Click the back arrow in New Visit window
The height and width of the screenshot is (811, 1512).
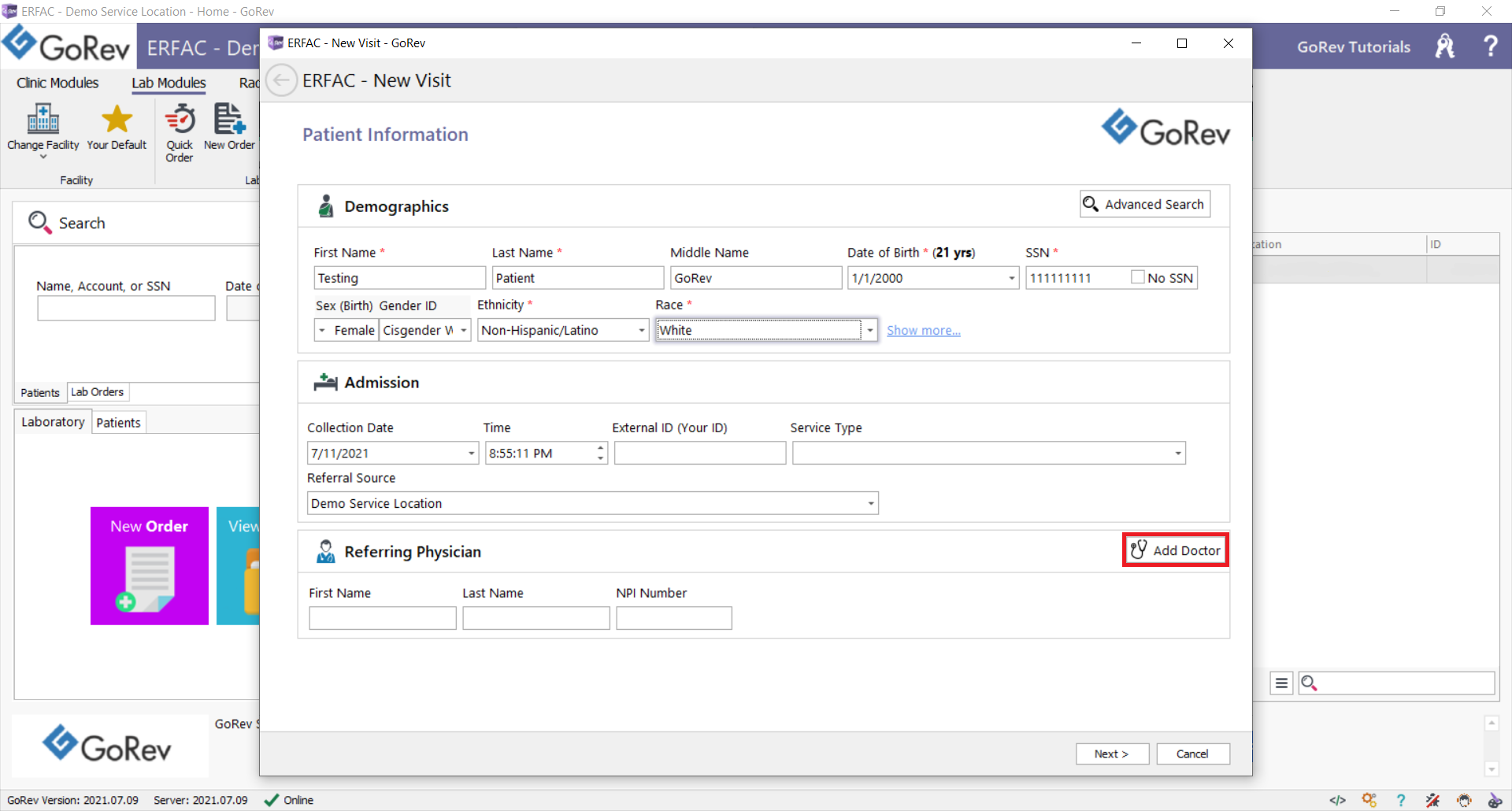(281, 80)
